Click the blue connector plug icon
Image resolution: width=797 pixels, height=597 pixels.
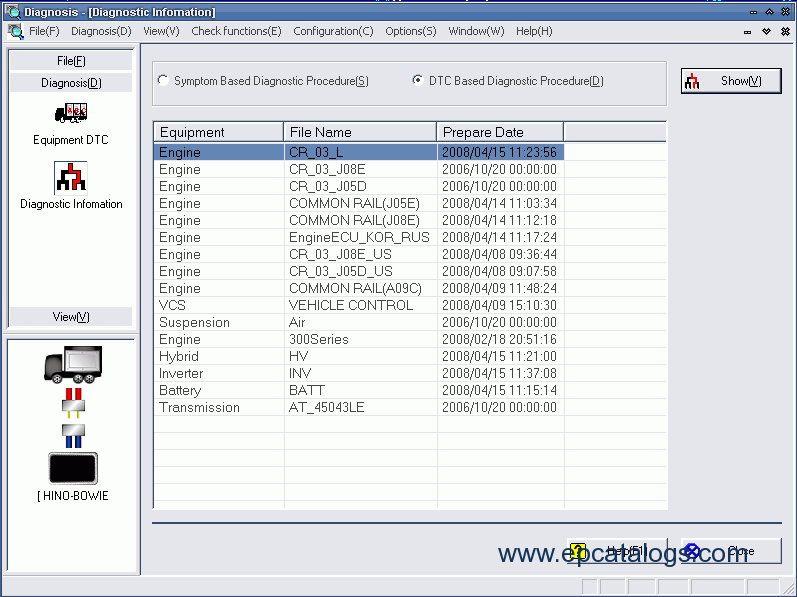72,433
